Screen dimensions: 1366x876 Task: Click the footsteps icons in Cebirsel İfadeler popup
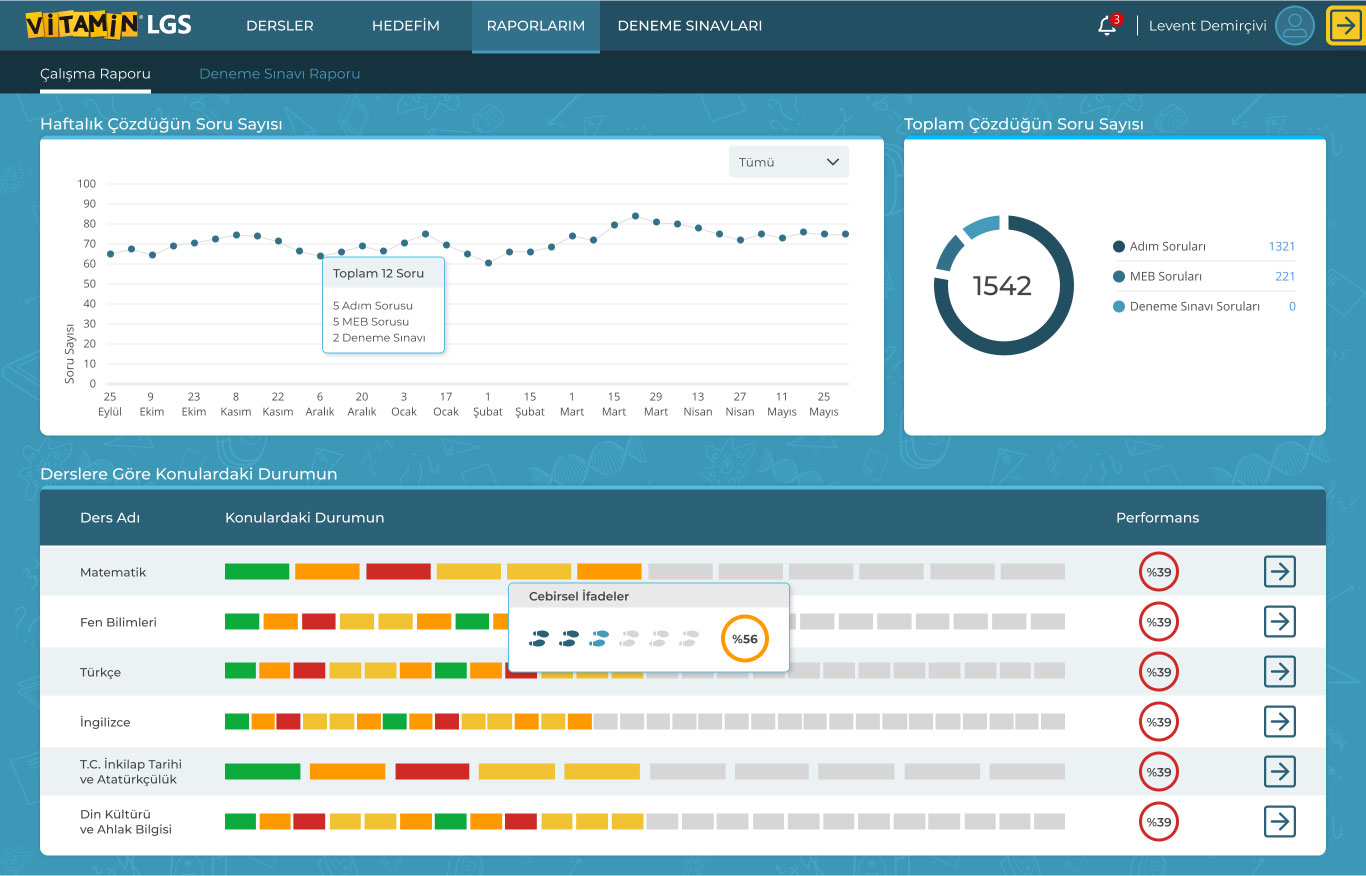[615, 638]
